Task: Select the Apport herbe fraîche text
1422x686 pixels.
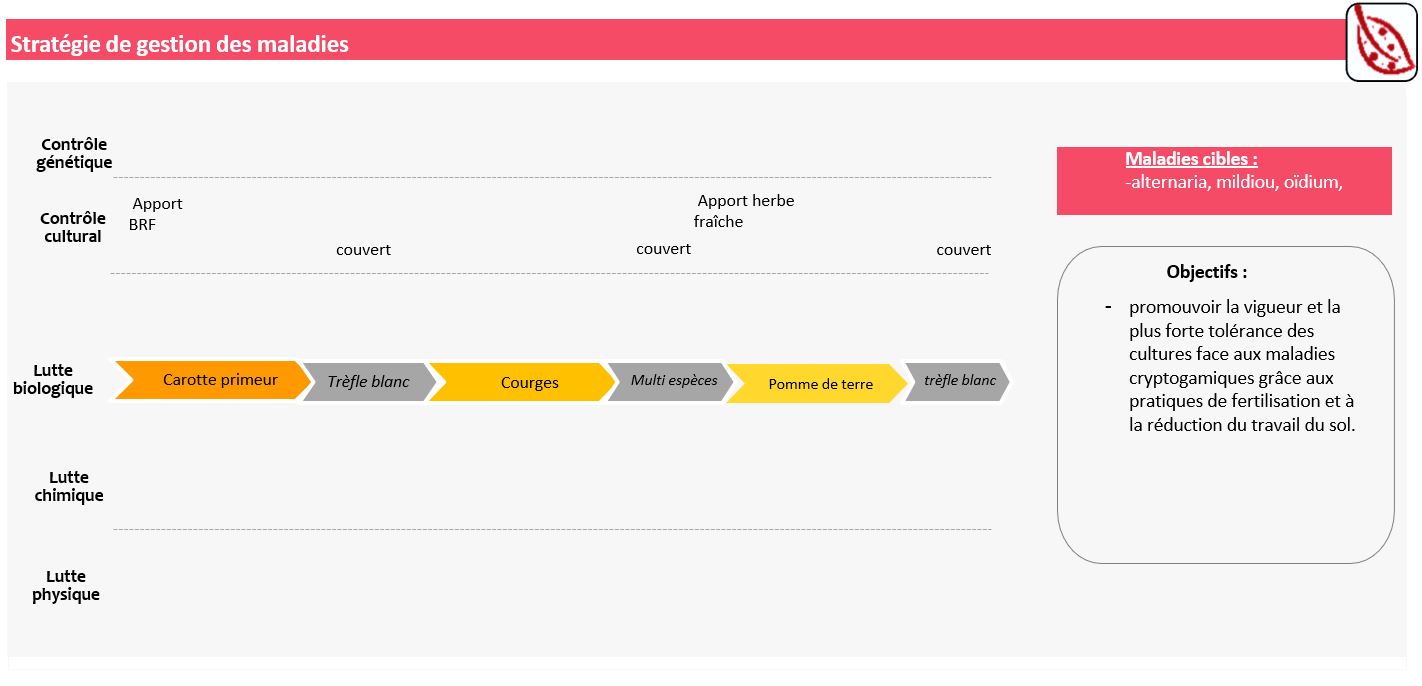Action: pyautogui.click(x=744, y=211)
